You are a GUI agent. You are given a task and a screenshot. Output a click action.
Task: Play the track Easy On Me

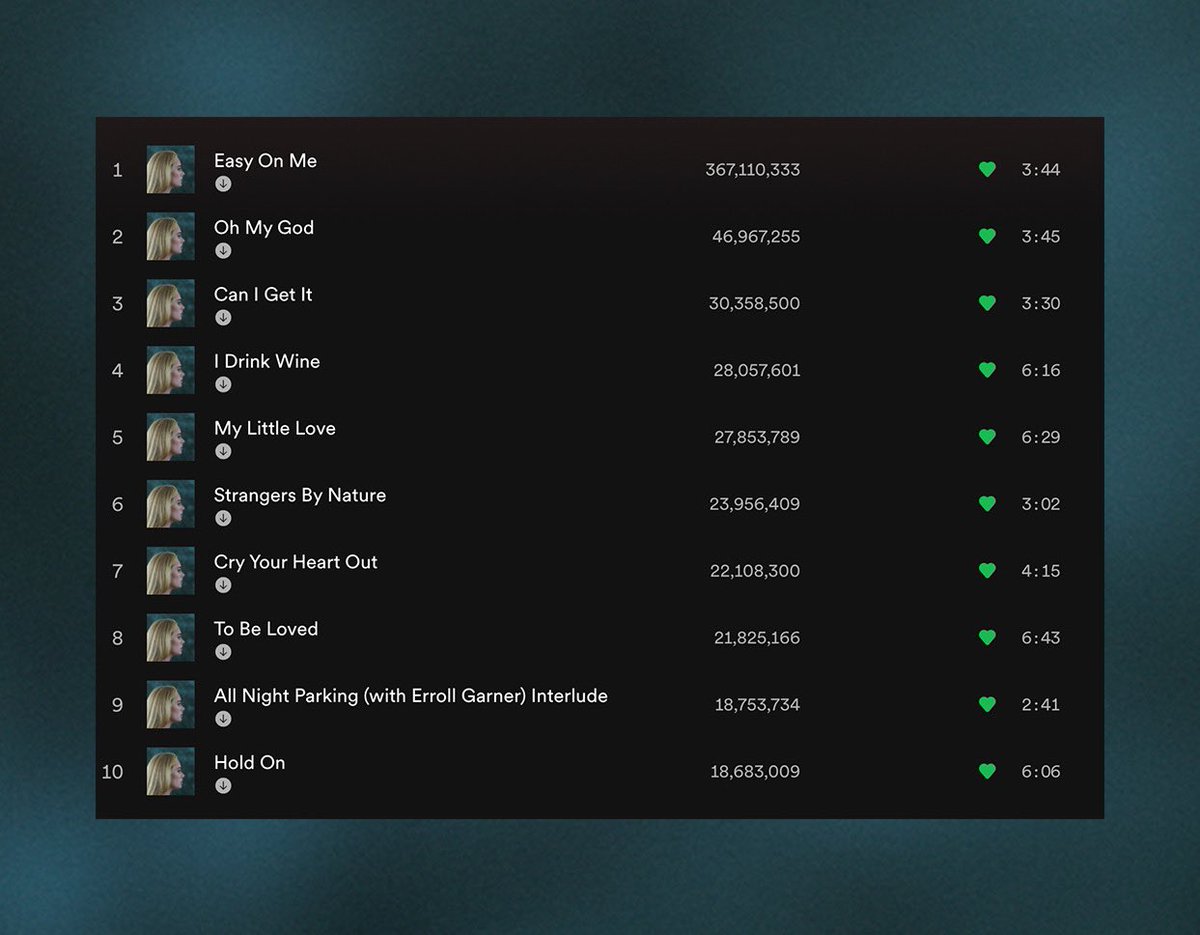(265, 161)
